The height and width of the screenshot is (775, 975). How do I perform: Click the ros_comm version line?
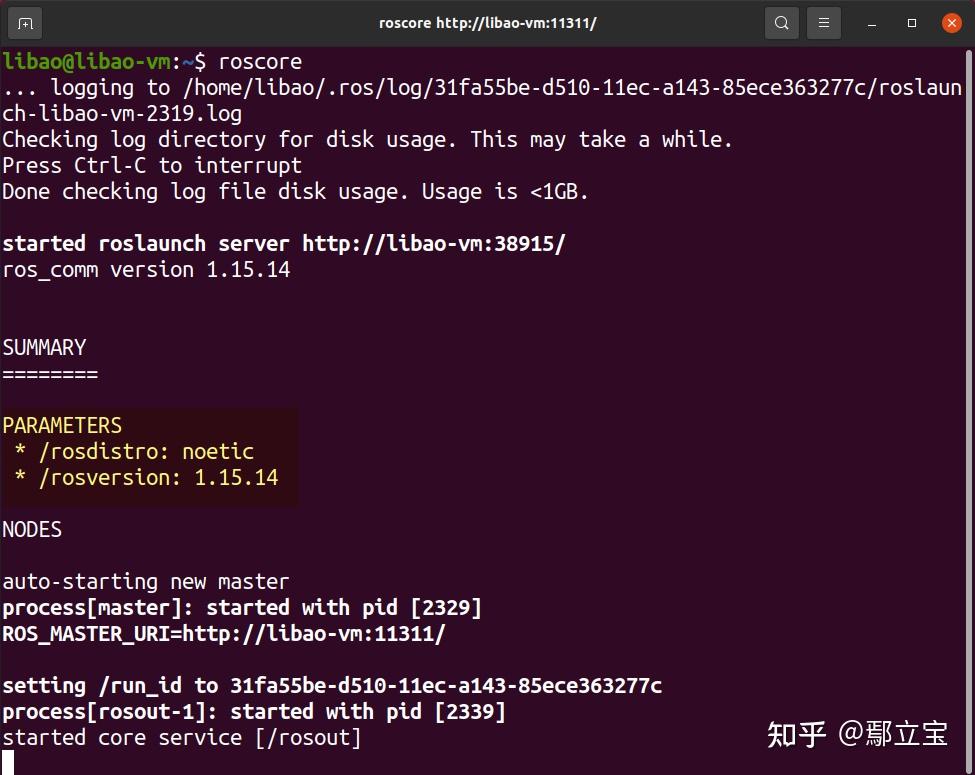[145, 269]
